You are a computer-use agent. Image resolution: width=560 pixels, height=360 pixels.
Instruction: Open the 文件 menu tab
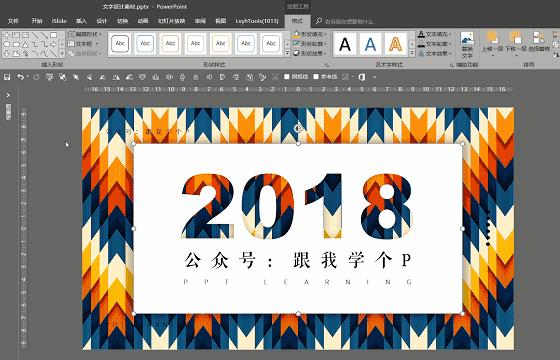click(13, 21)
